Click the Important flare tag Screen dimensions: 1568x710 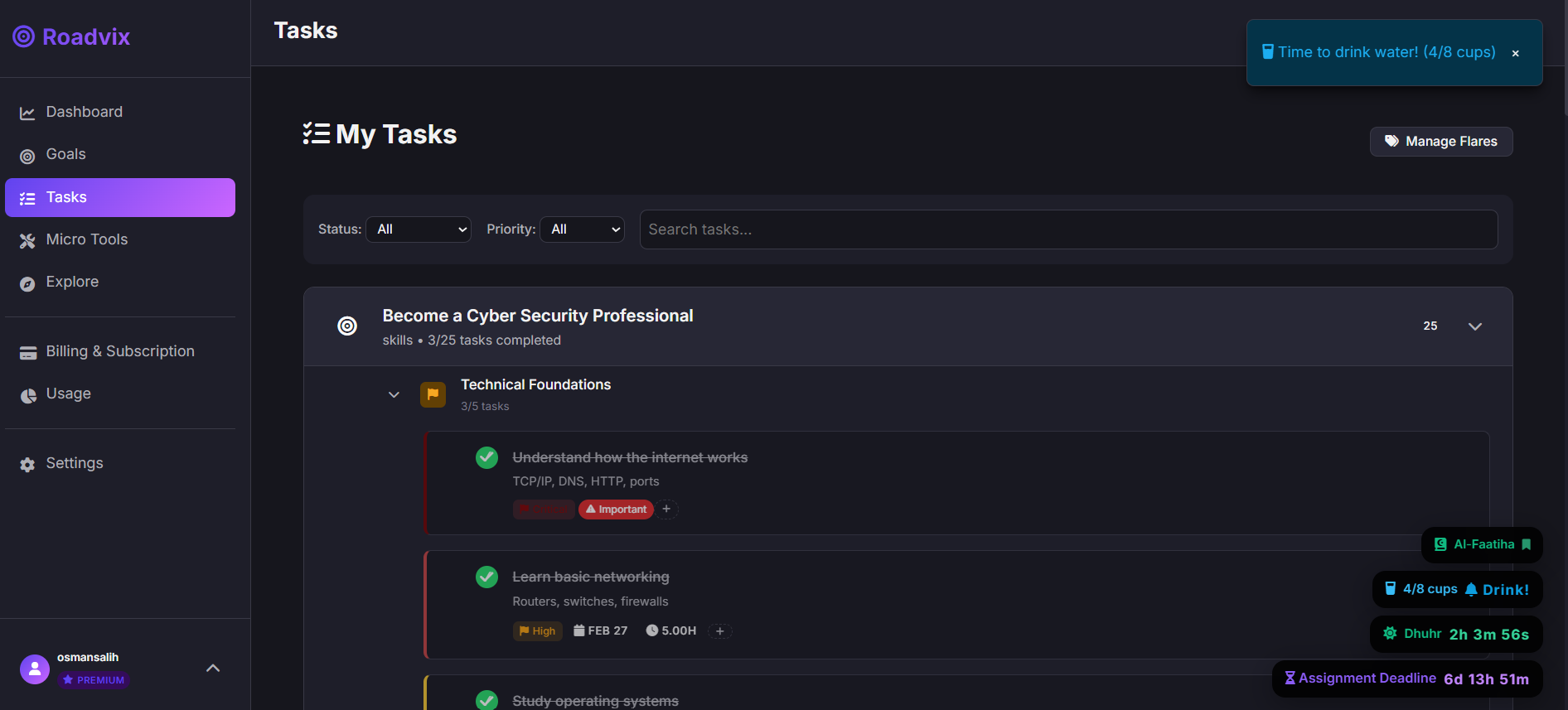pyautogui.click(x=616, y=510)
